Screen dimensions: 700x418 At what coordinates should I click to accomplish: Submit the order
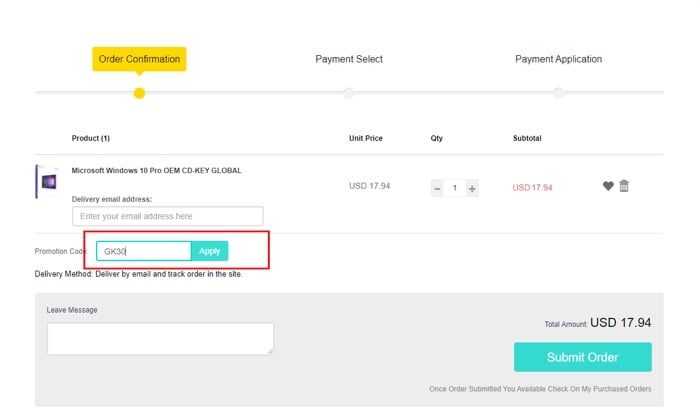583,357
